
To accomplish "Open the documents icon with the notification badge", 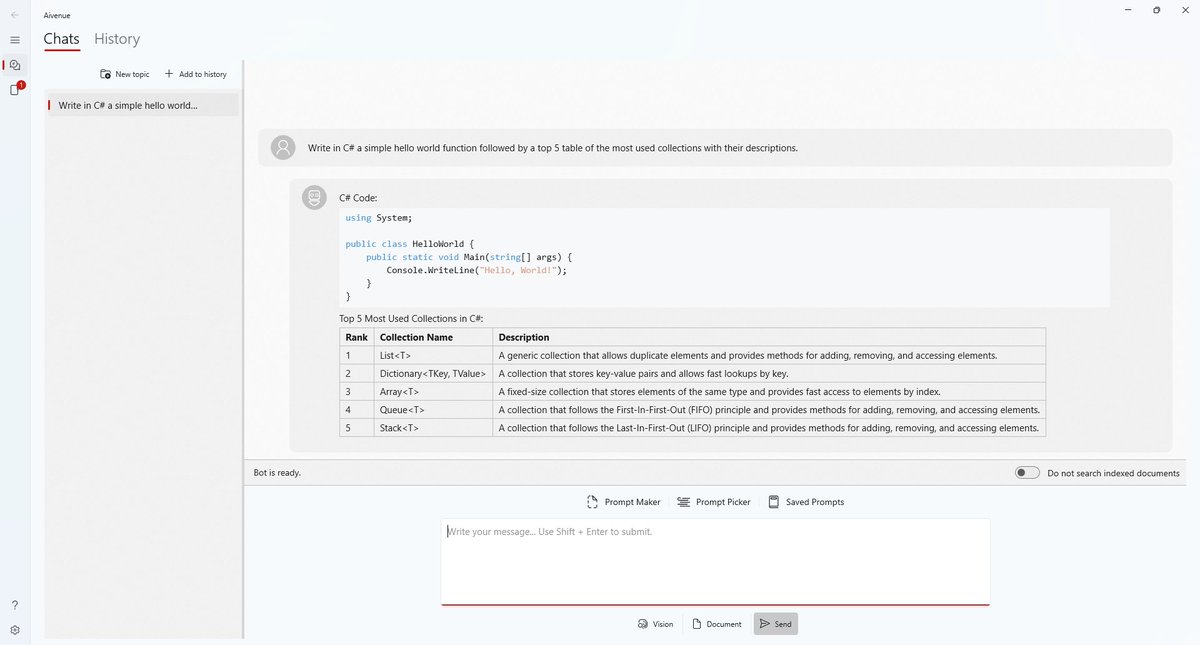I will point(14,90).
